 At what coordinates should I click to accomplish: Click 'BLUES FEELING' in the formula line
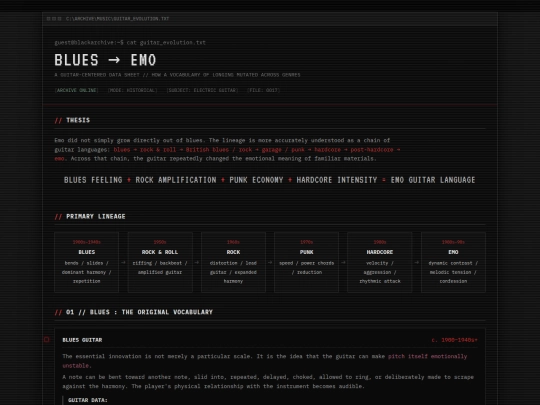pyautogui.click(x=93, y=180)
